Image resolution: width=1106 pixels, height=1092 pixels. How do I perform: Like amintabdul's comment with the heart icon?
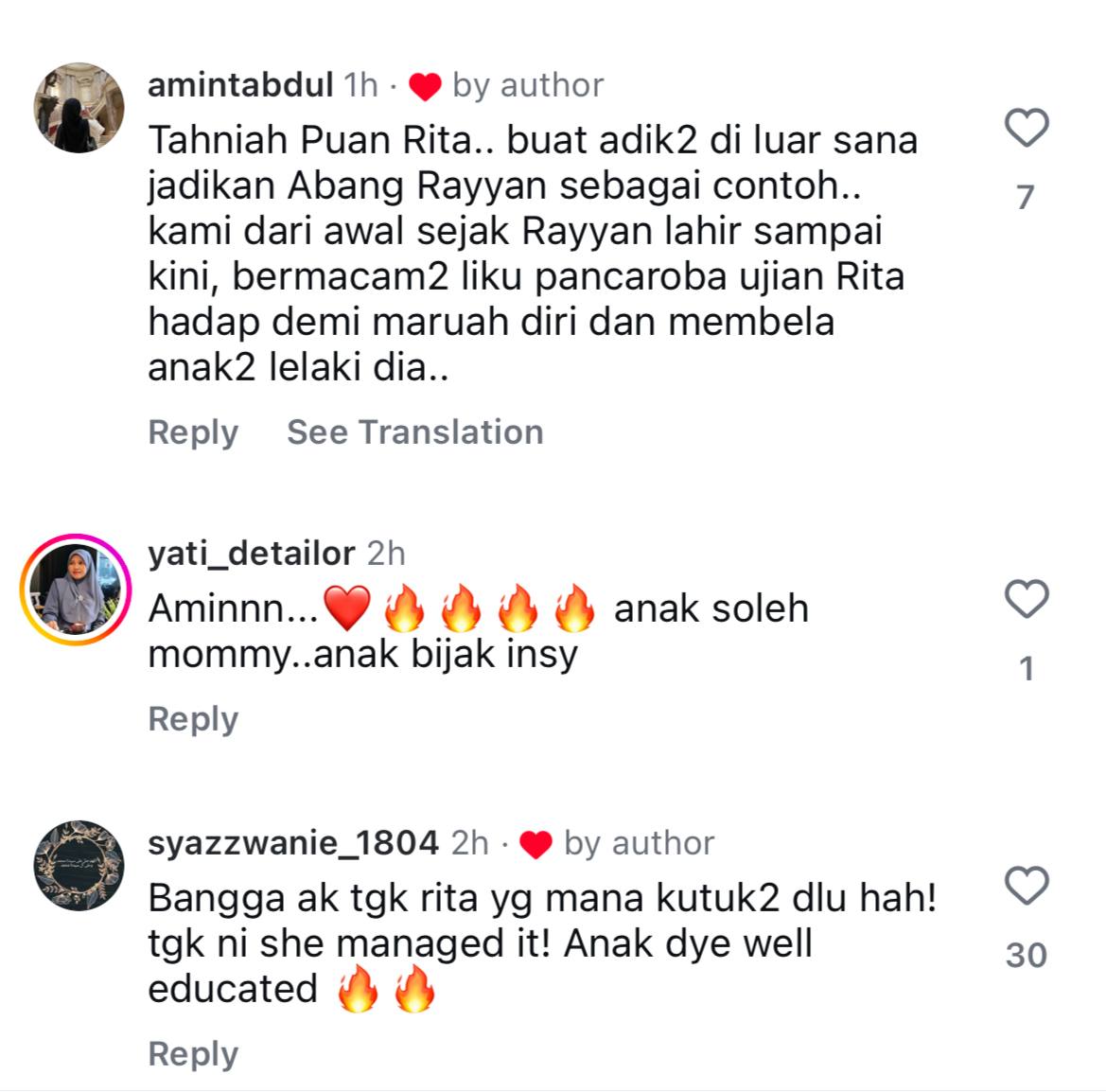1027,128
